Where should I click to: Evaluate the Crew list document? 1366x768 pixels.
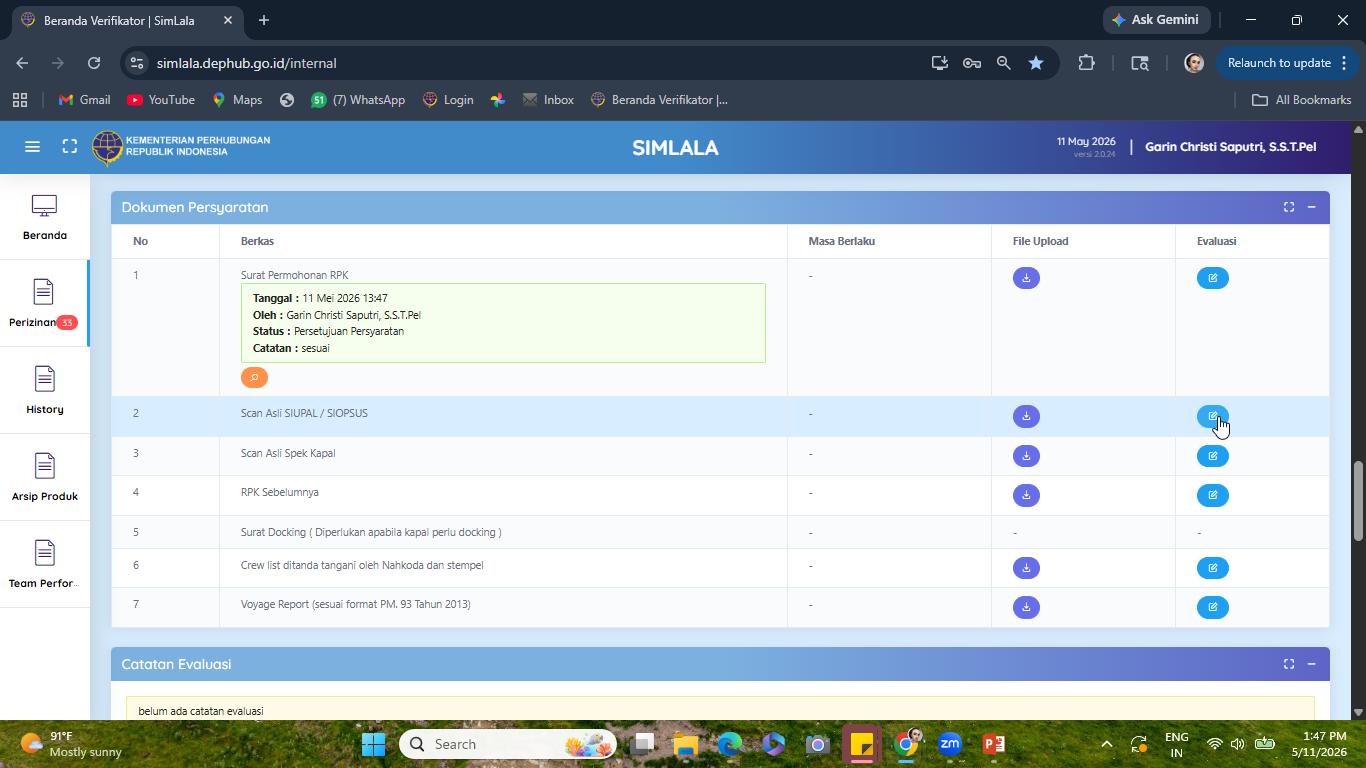(x=1212, y=568)
